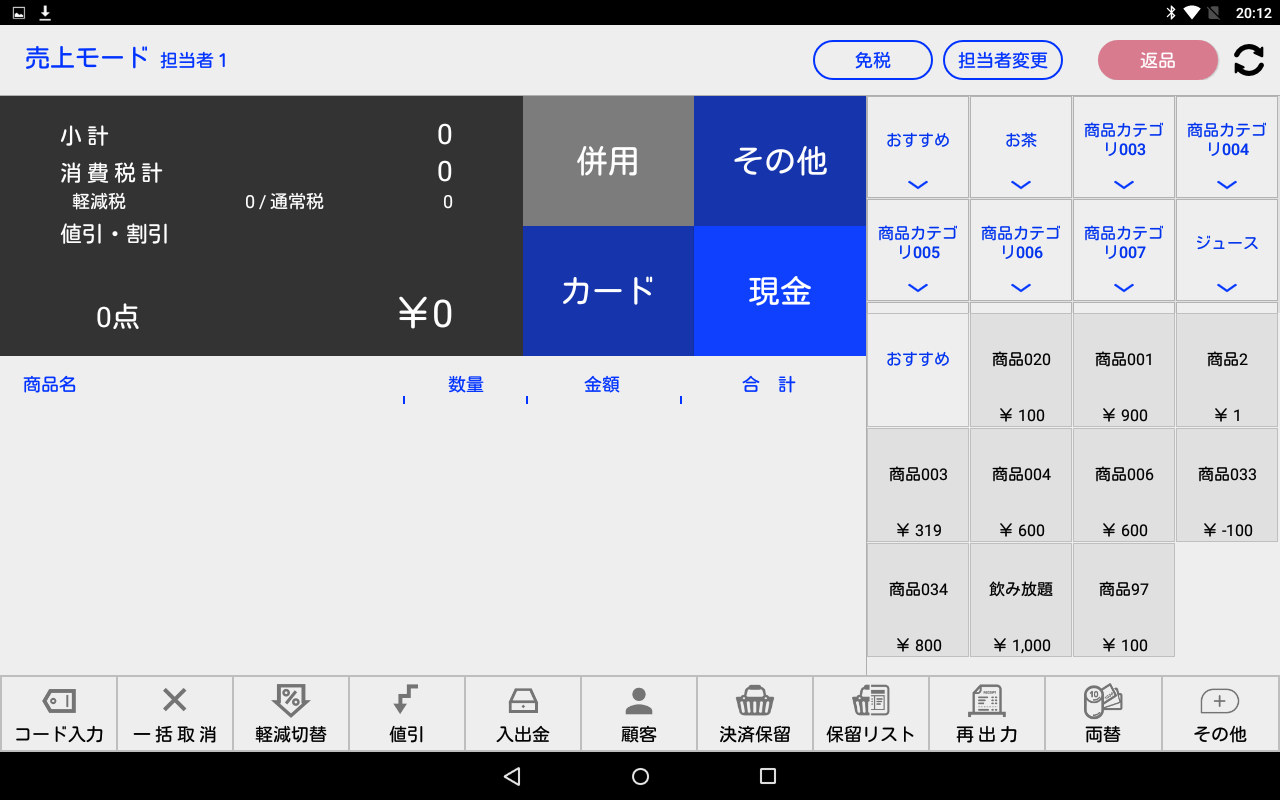Toggle reduced tax with 軽減切替

click(x=291, y=713)
